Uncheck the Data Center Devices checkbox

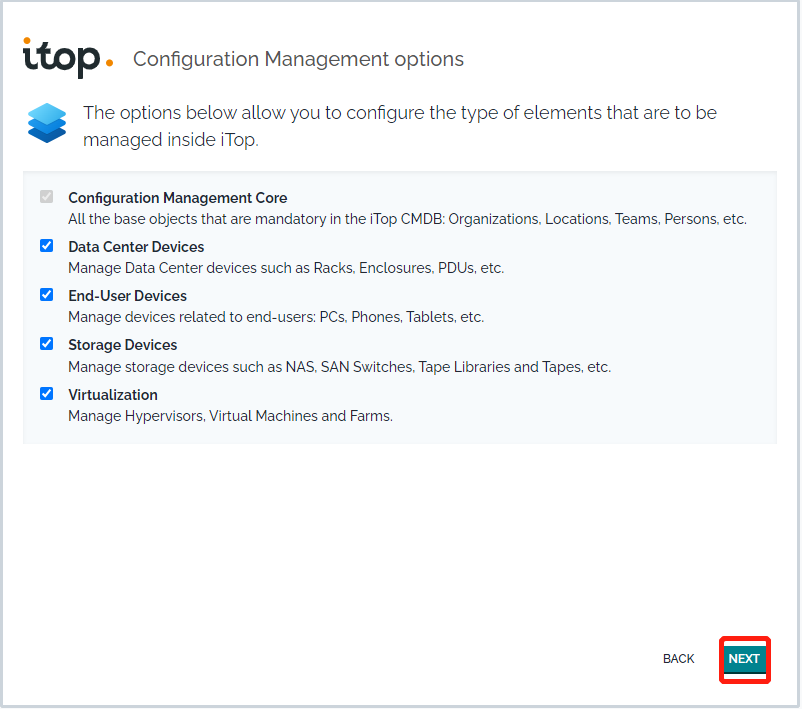coord(47,246)
